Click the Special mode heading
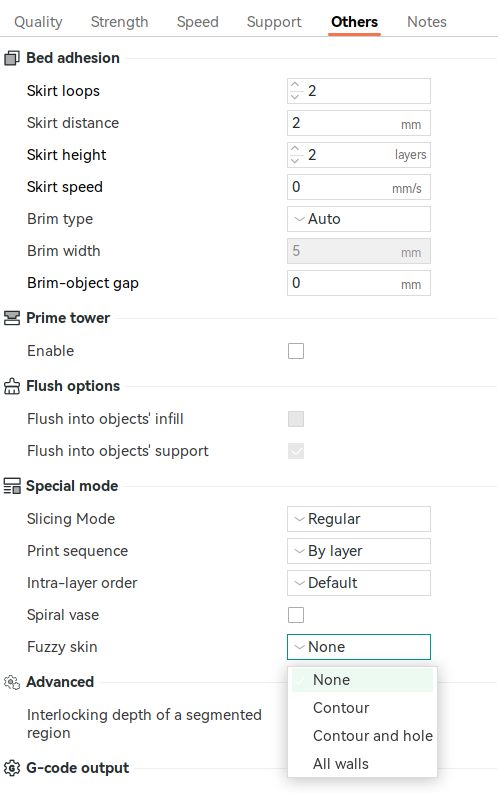The width and height of the screenshot is (498, 793). click(72, 486)
